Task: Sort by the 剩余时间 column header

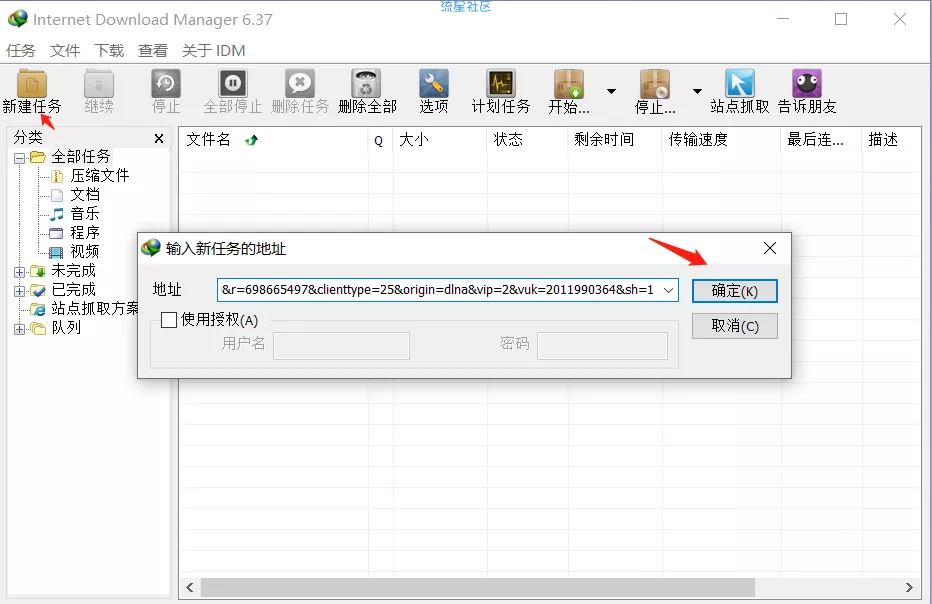Action: coord(615,140)
